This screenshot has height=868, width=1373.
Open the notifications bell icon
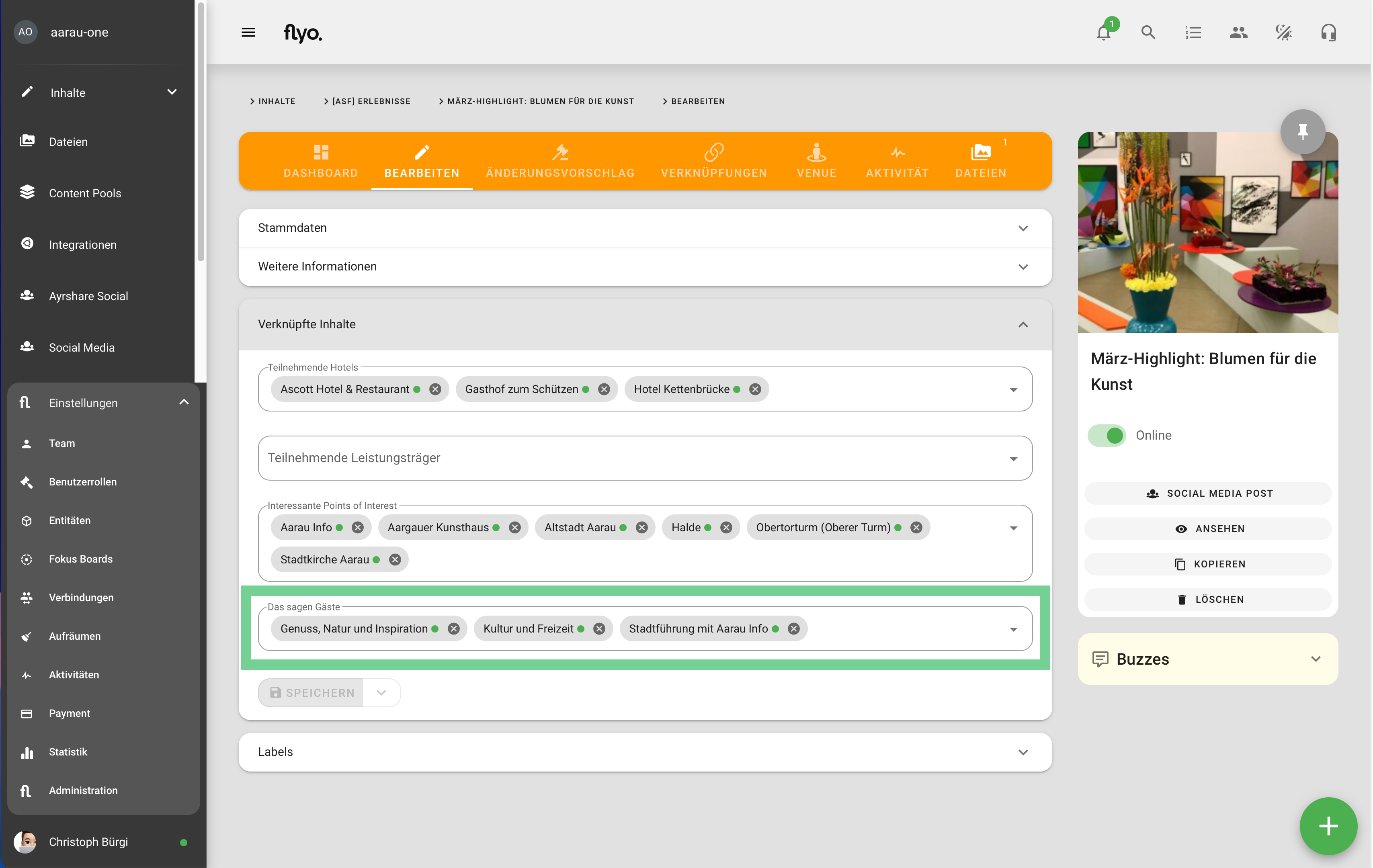click(1103, 33)
